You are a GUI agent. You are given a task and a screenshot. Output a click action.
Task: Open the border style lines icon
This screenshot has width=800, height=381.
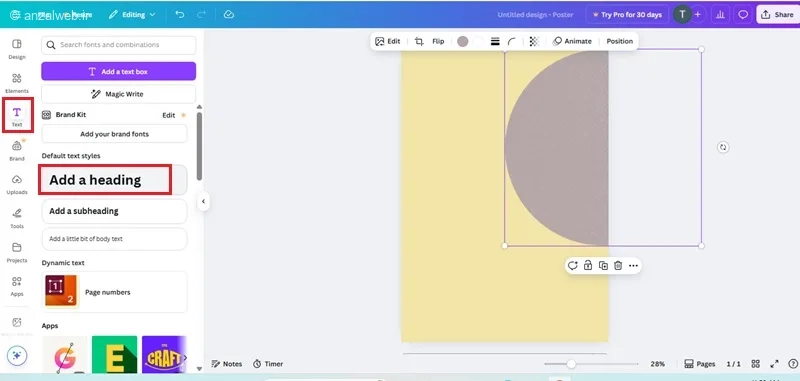click(x=495, y=41)
